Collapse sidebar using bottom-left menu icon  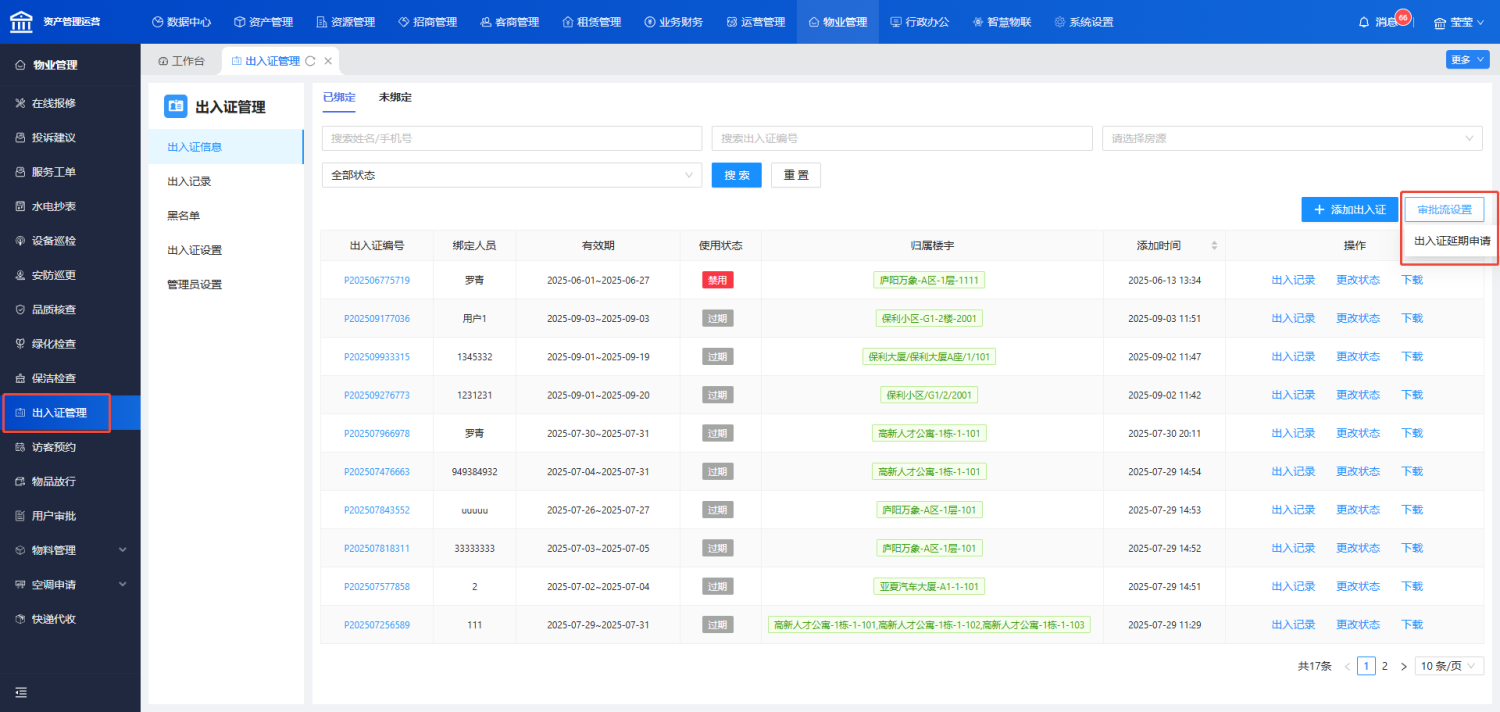[20, 692]
